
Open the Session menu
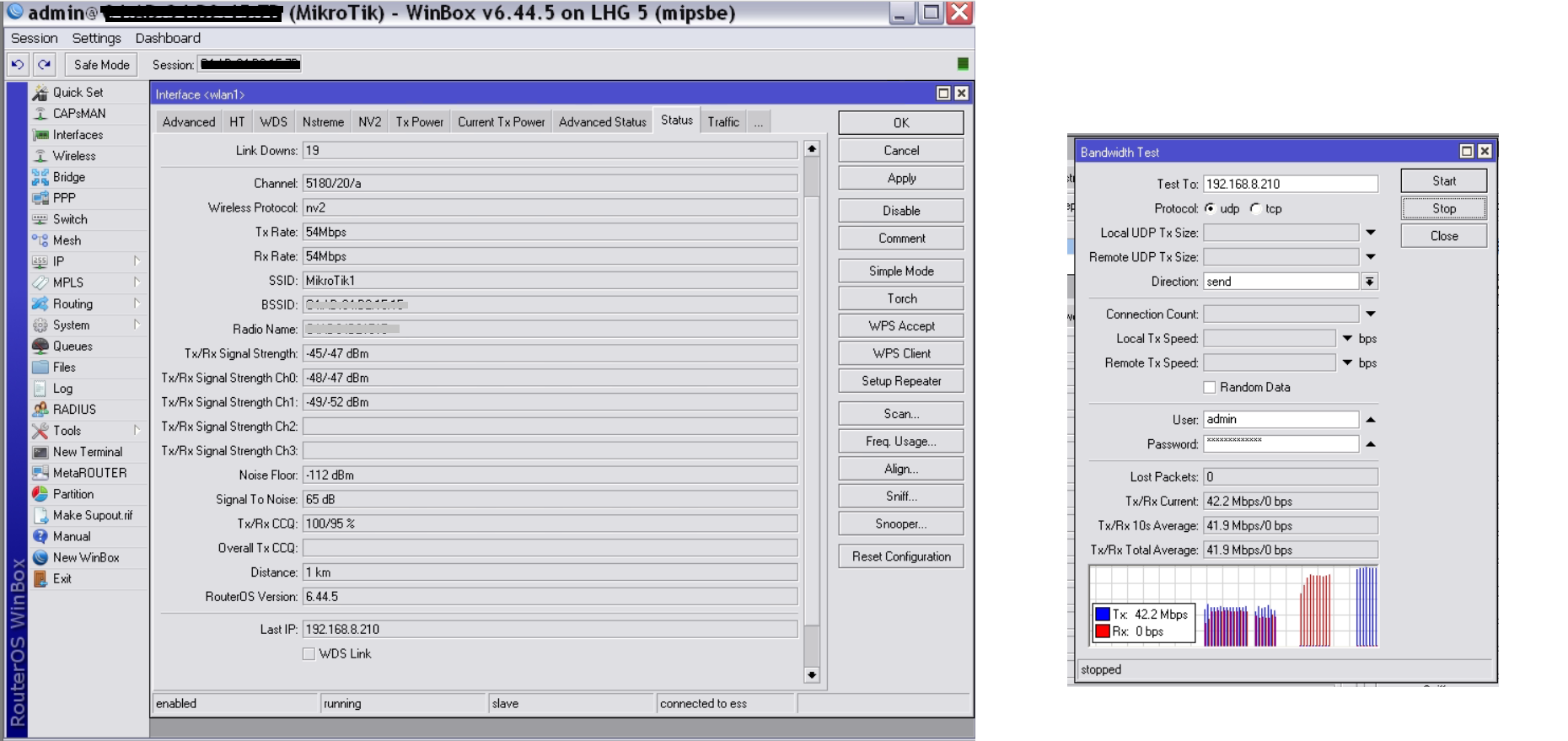pos(35,38)
